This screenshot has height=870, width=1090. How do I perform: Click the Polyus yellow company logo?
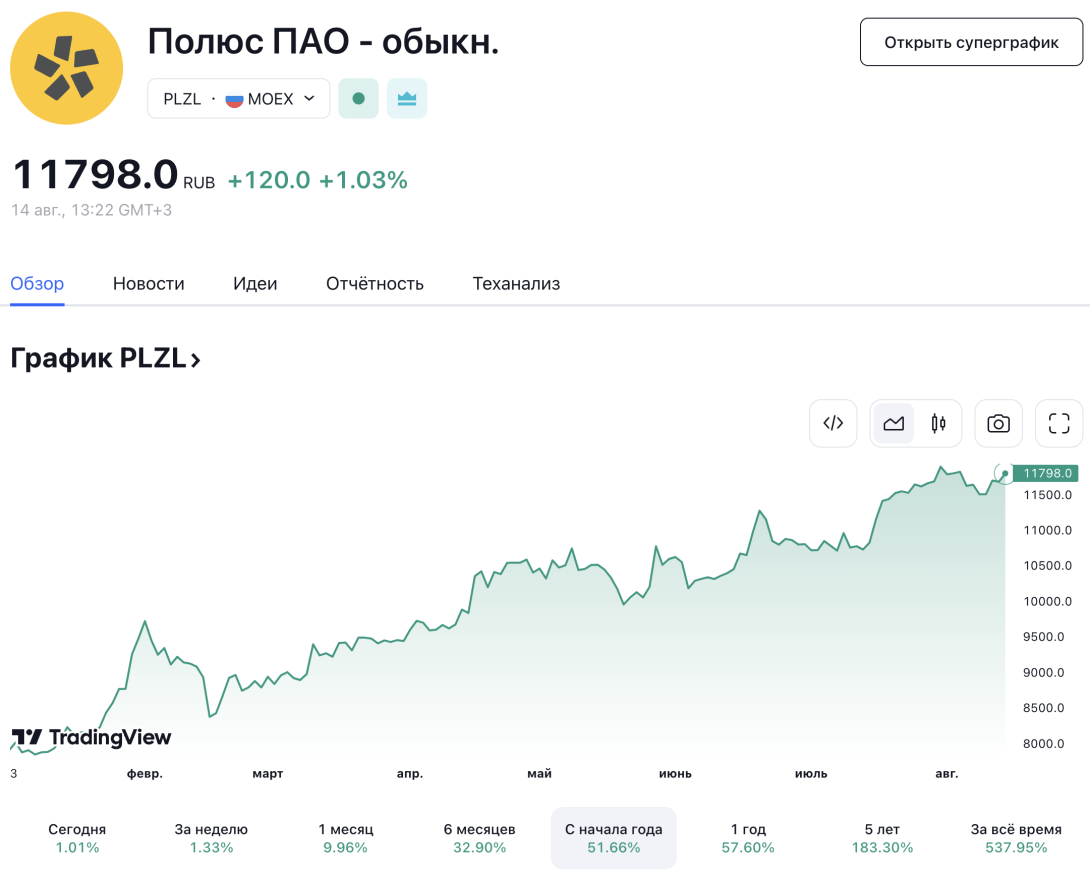67,68
